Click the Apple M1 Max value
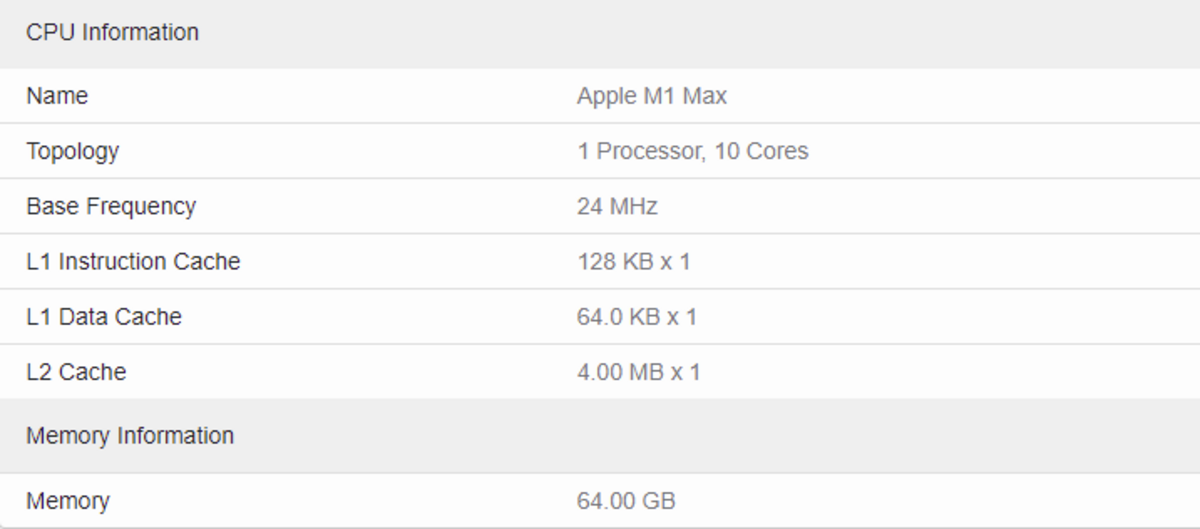 (x=652, y=96)
